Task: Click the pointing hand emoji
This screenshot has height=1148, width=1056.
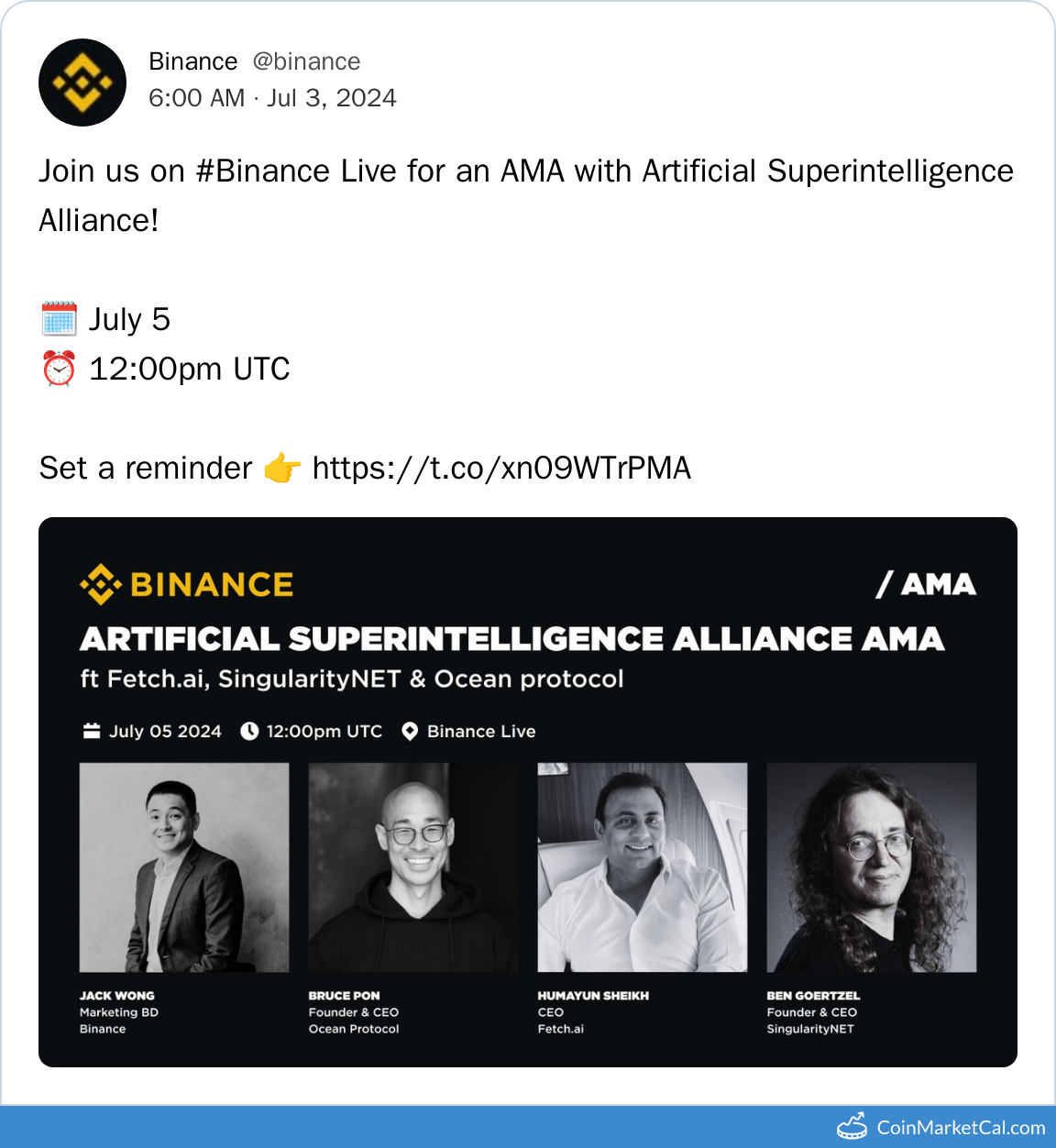Action: pos(281,469)
